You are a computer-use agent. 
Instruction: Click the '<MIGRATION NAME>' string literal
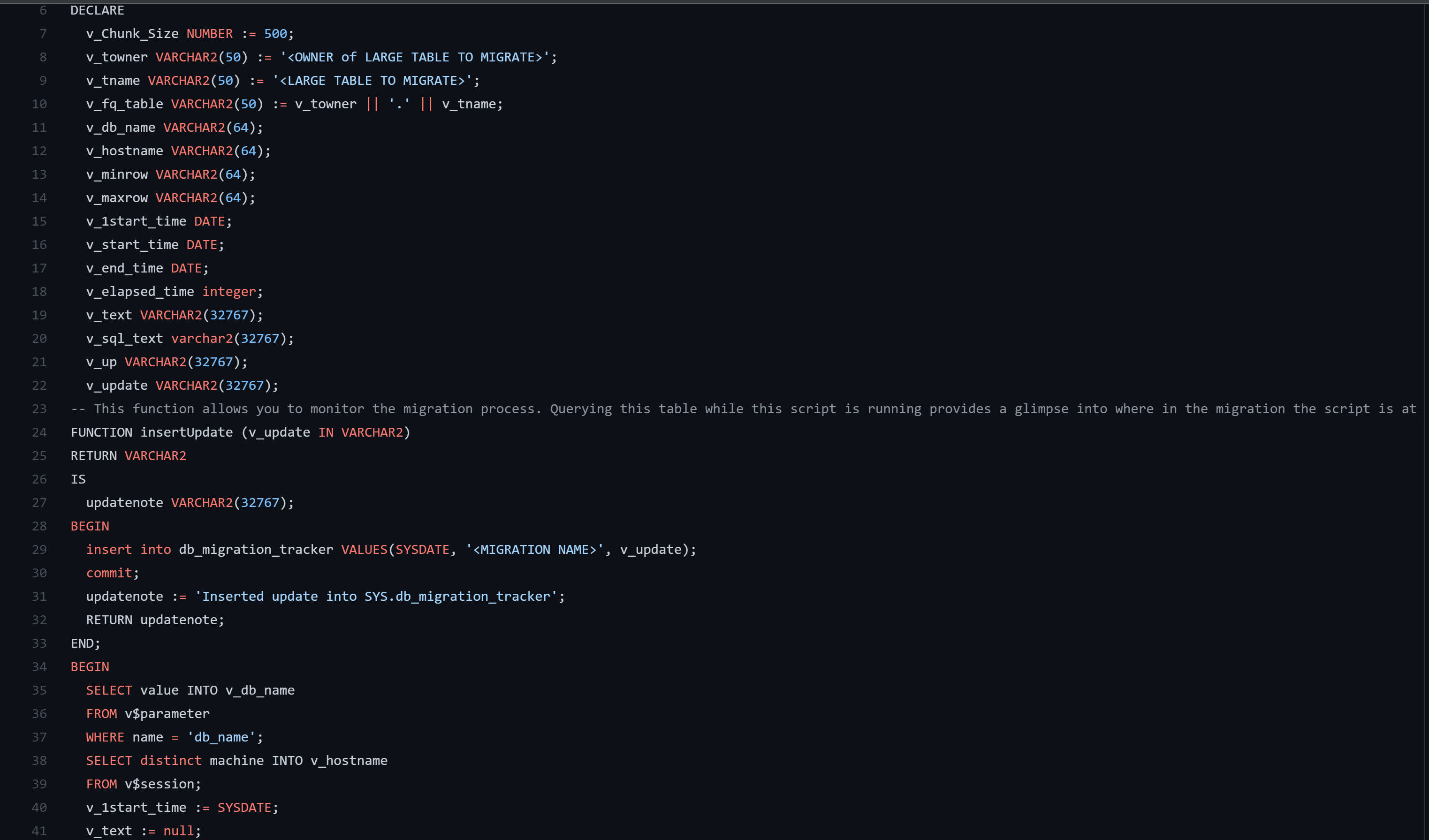click(535, 550)
